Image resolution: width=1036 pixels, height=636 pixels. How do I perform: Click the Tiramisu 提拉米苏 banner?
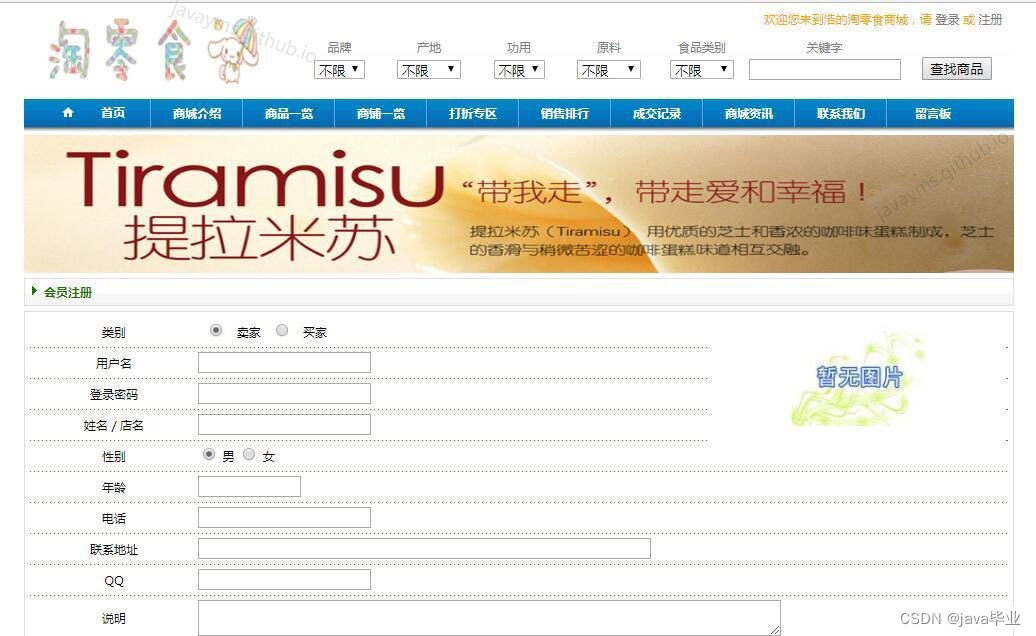click(518, 203)
